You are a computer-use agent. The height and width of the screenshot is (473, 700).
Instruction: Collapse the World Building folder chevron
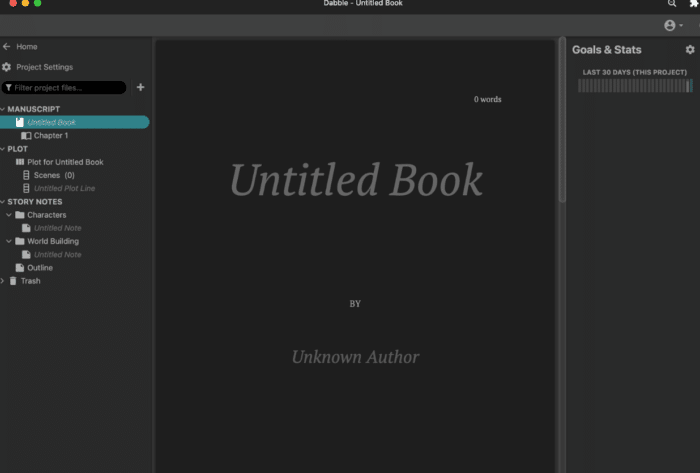point(8,241)
